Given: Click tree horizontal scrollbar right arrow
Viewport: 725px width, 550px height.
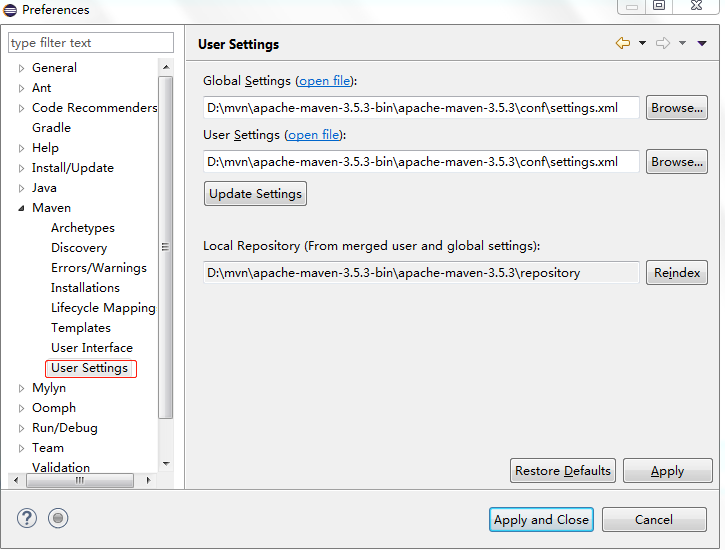Looking at the screenshot, I should pyautogui.click(x=148, y=480).
